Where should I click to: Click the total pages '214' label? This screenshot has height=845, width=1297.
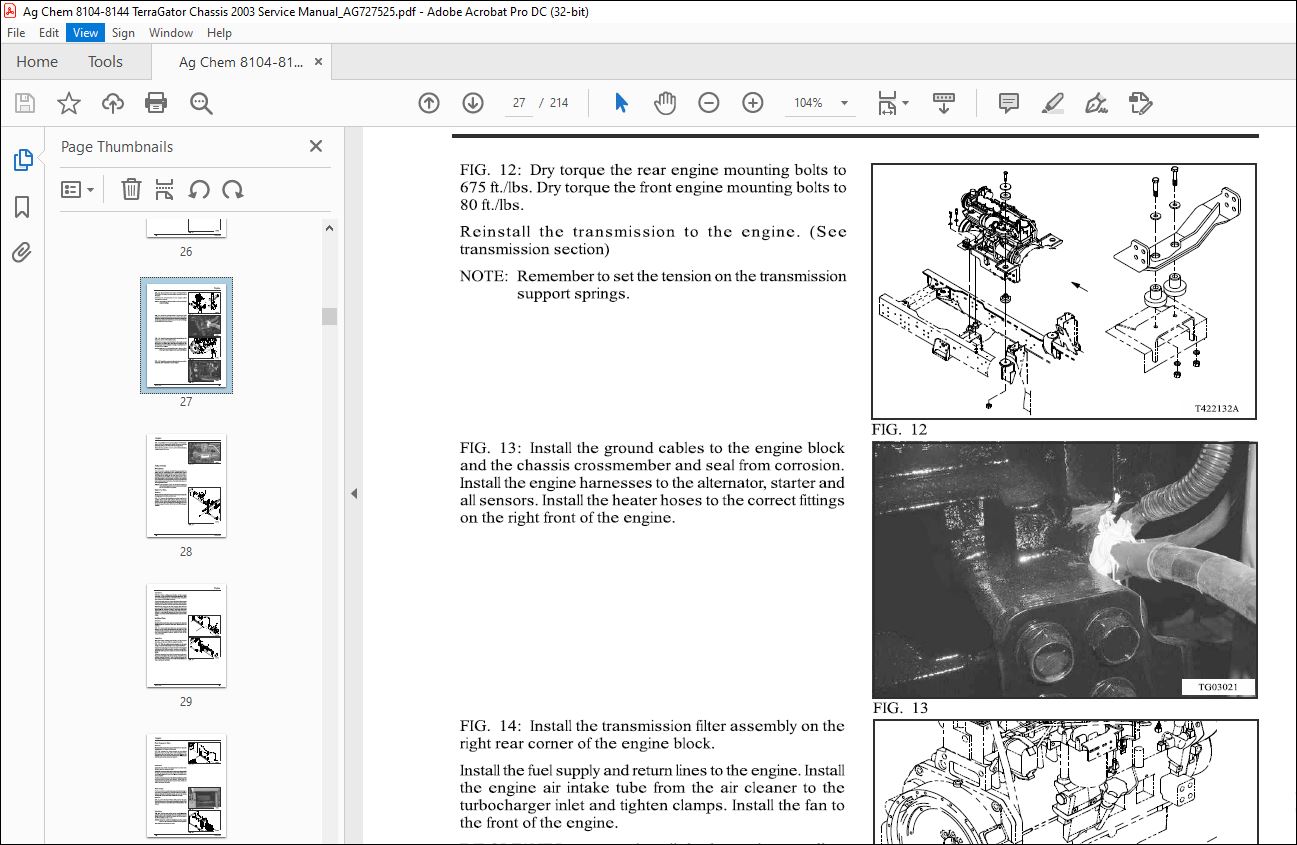point(559,103)
